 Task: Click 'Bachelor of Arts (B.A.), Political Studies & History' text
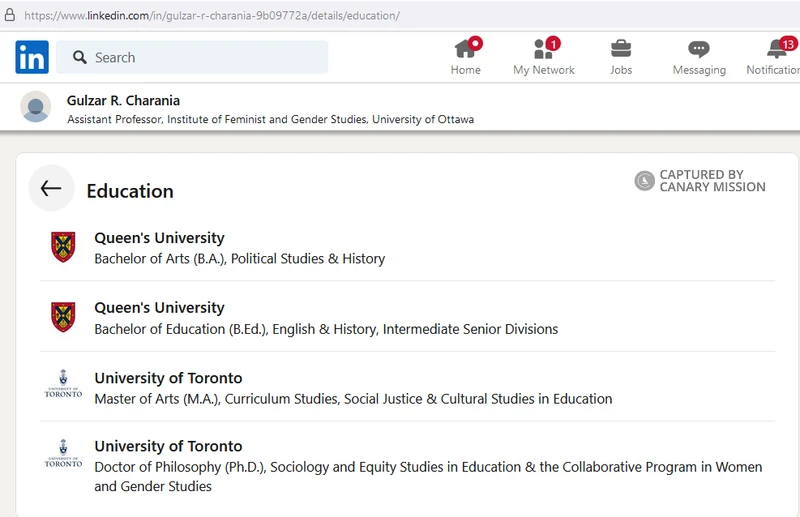tap(240, 259)
